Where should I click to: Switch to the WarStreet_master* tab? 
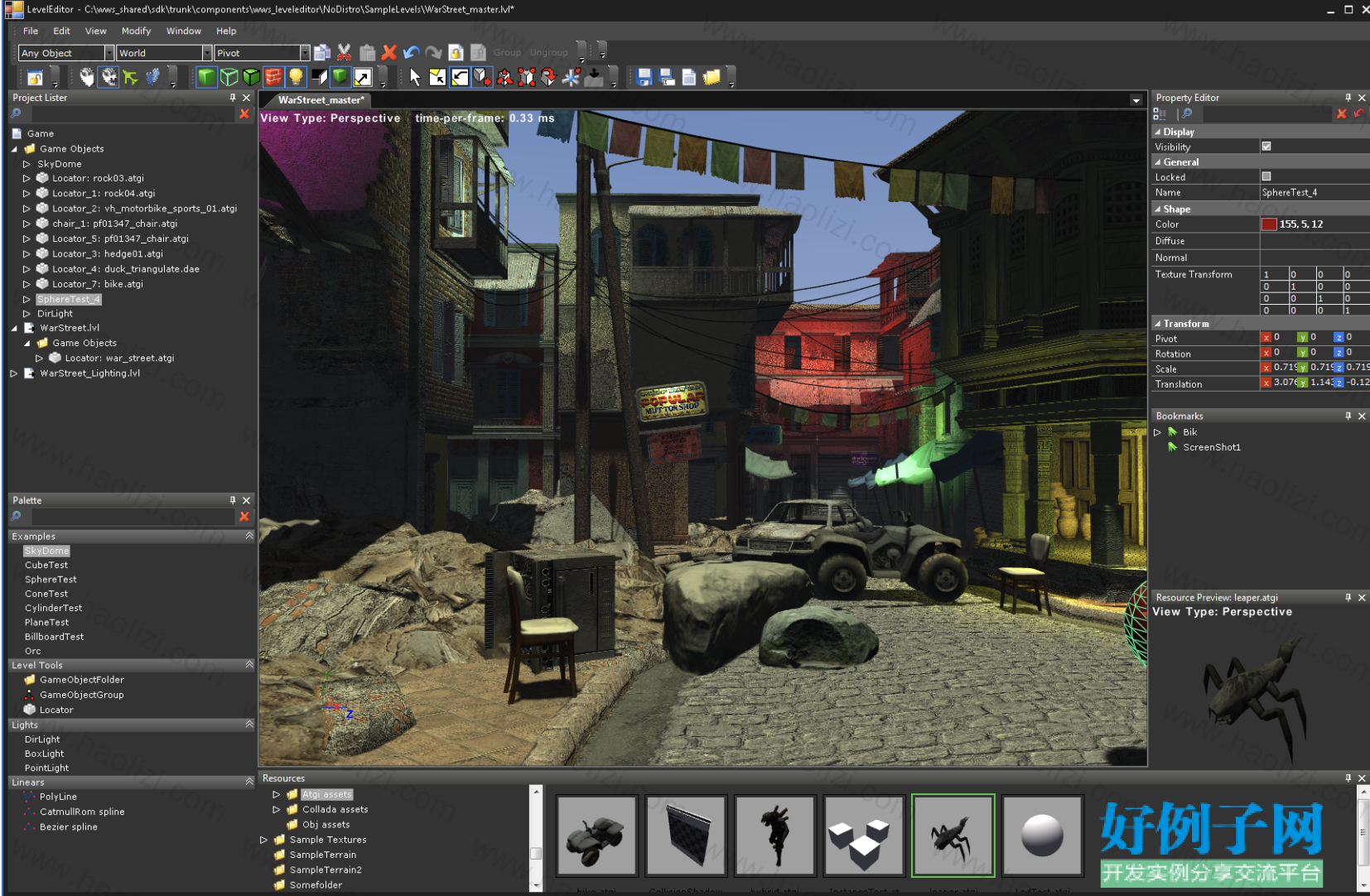pos(320,100)
